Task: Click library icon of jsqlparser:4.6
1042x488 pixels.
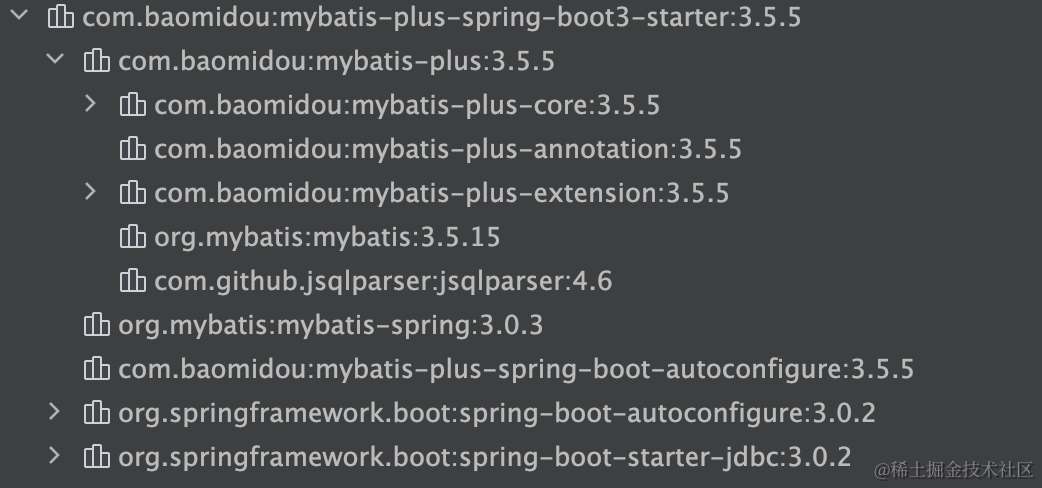Action: pos(133,280)
